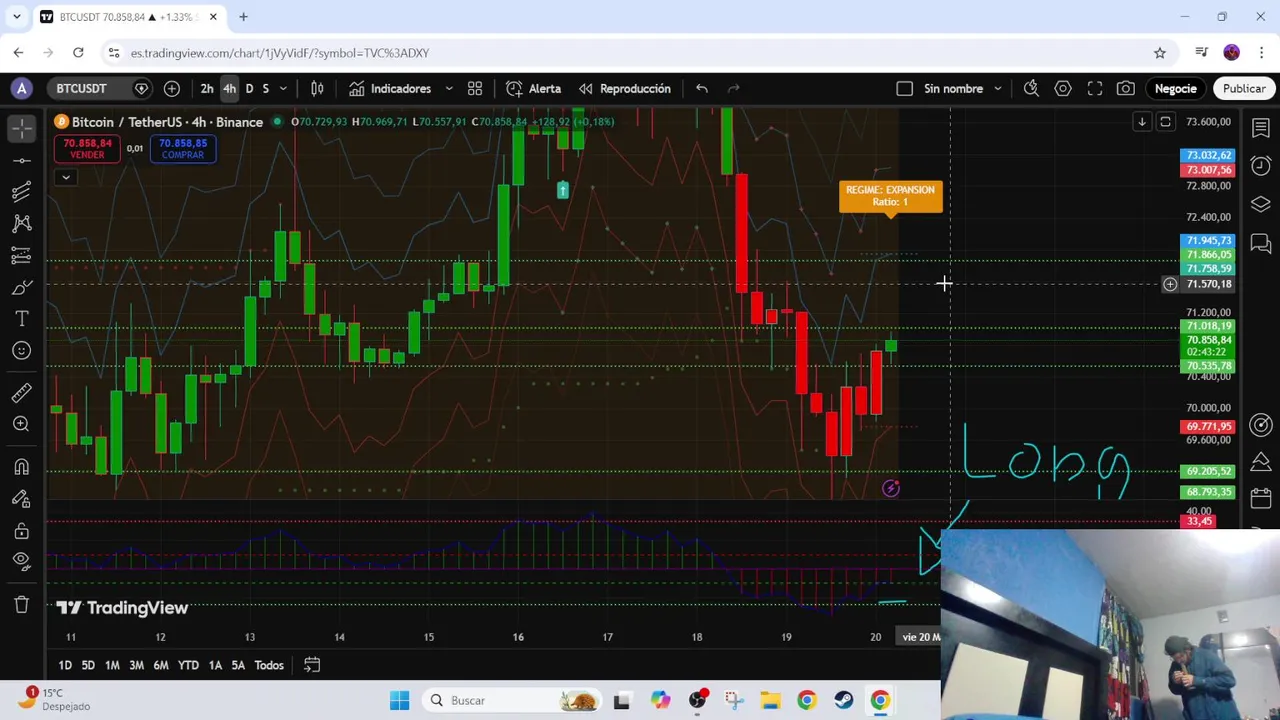1280x720 pixels.
Task: Select the crosshair cursor tool
Action: click(21, 127)
